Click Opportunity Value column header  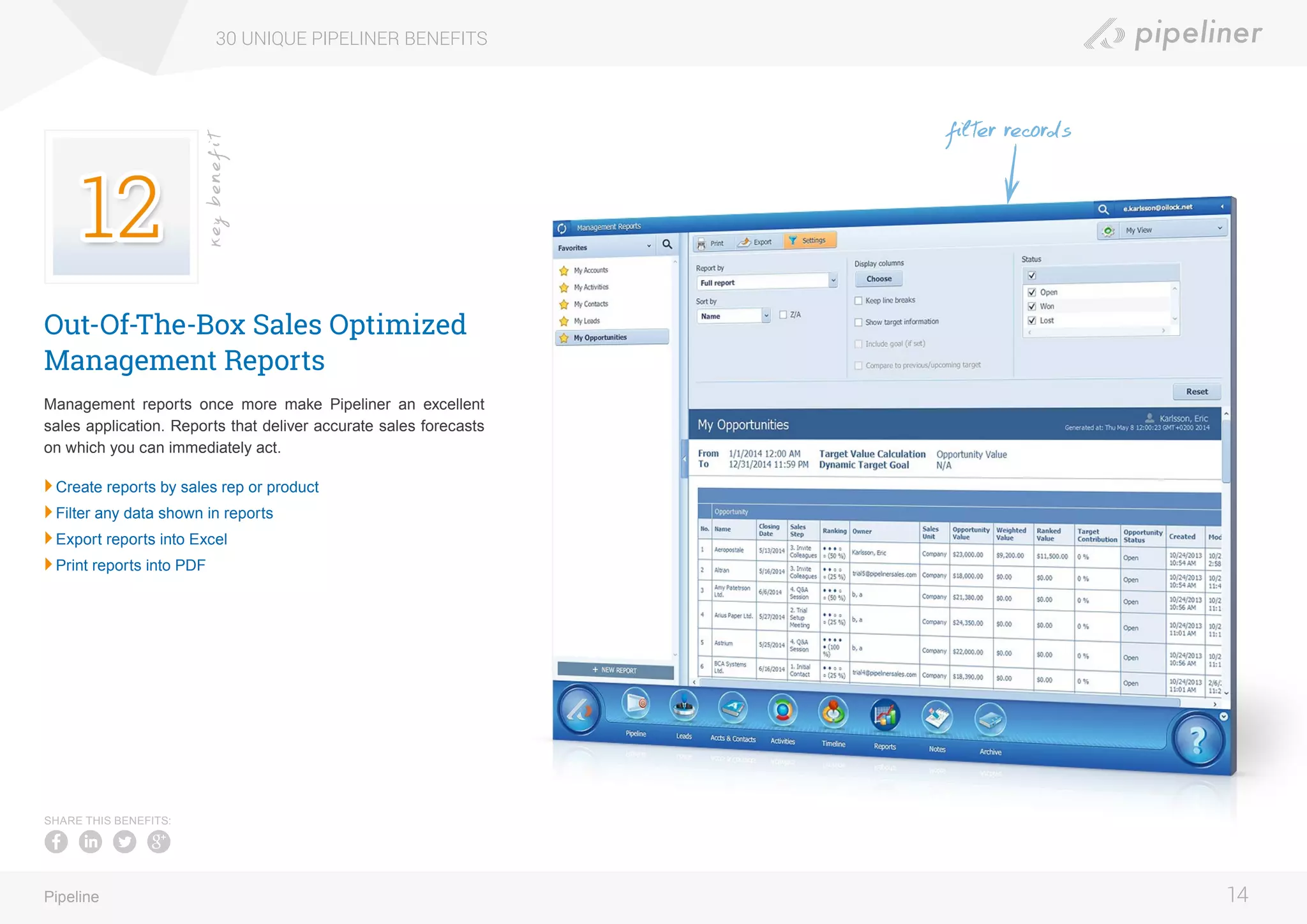tap(971, 533)
